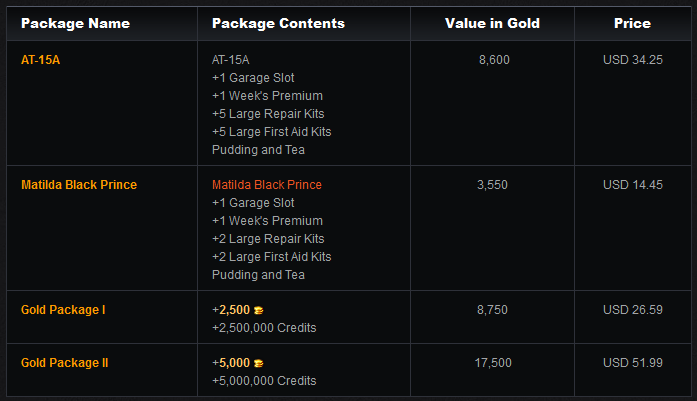Click the +2,500,000 Credits text
The width and height of the screenshot is (697, 401).
point(264,328)
